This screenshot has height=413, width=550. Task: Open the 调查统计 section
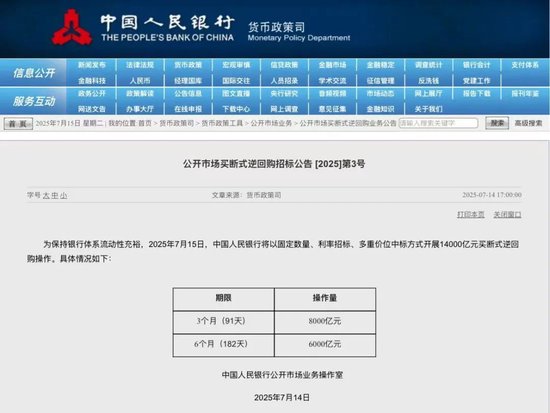tap(429, 65)
